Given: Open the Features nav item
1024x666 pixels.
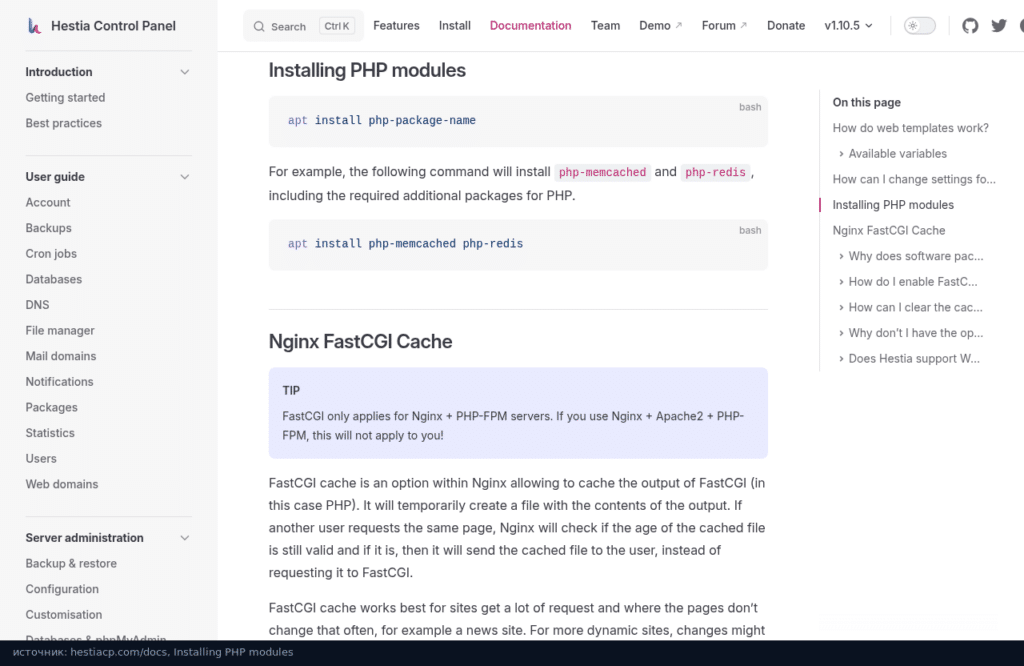Looking at the screenshot, I should (396, 25).
